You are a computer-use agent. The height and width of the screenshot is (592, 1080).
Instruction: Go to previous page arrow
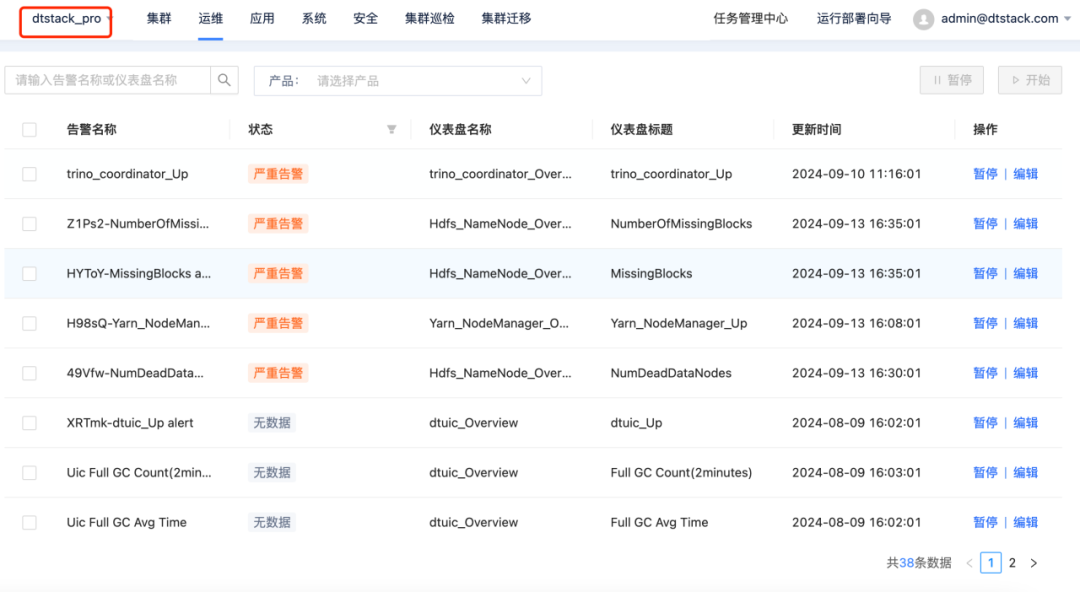(x=969, y=563)
